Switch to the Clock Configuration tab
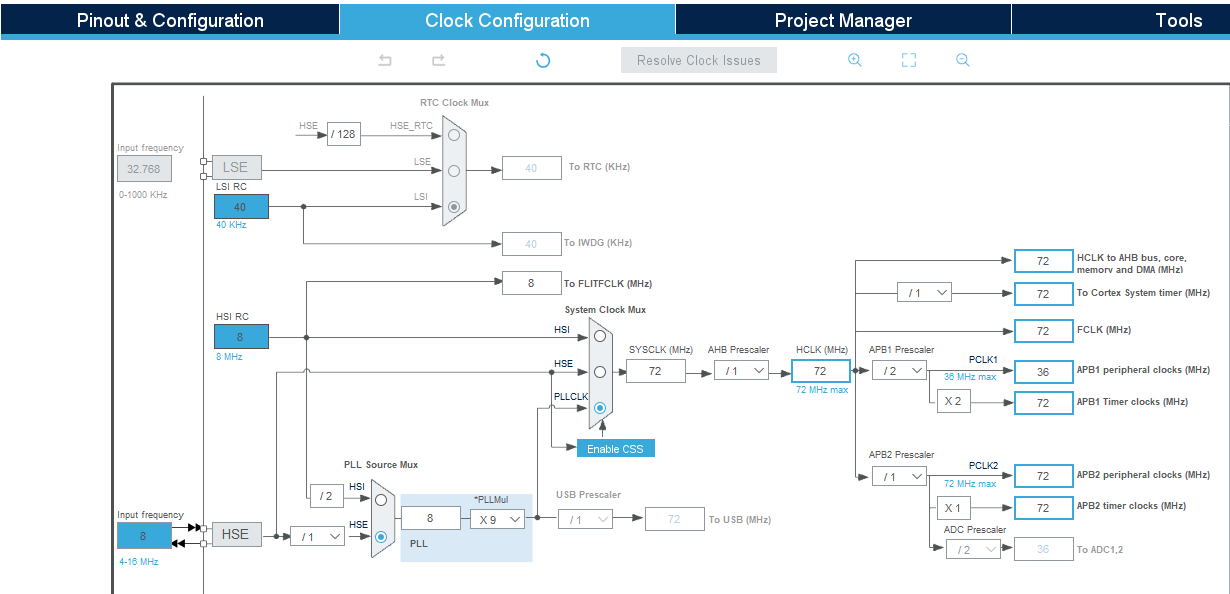The image size is (1230, 594). point(507,20)
